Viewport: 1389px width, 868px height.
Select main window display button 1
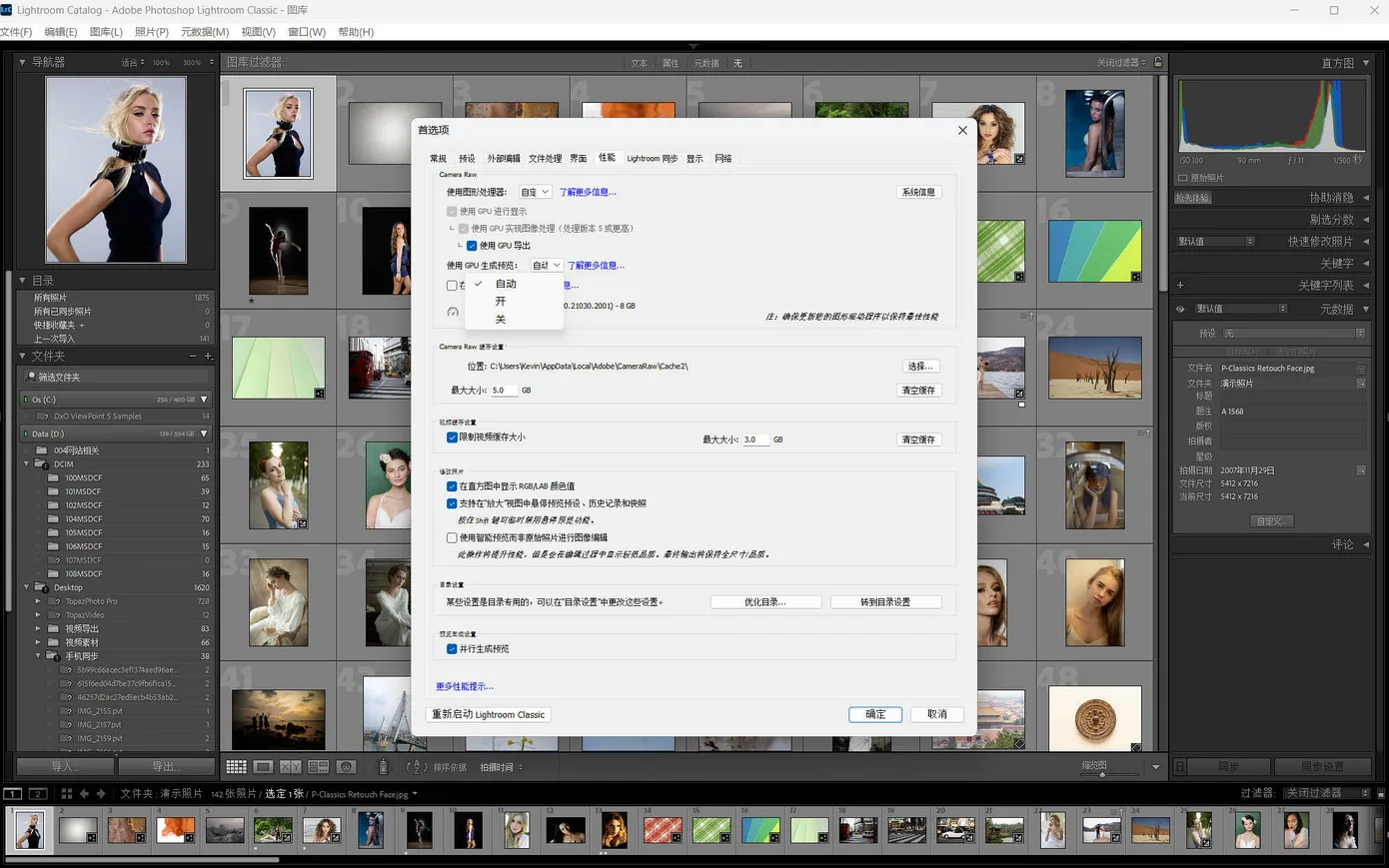pyautogui.click(x=13, y=794)
